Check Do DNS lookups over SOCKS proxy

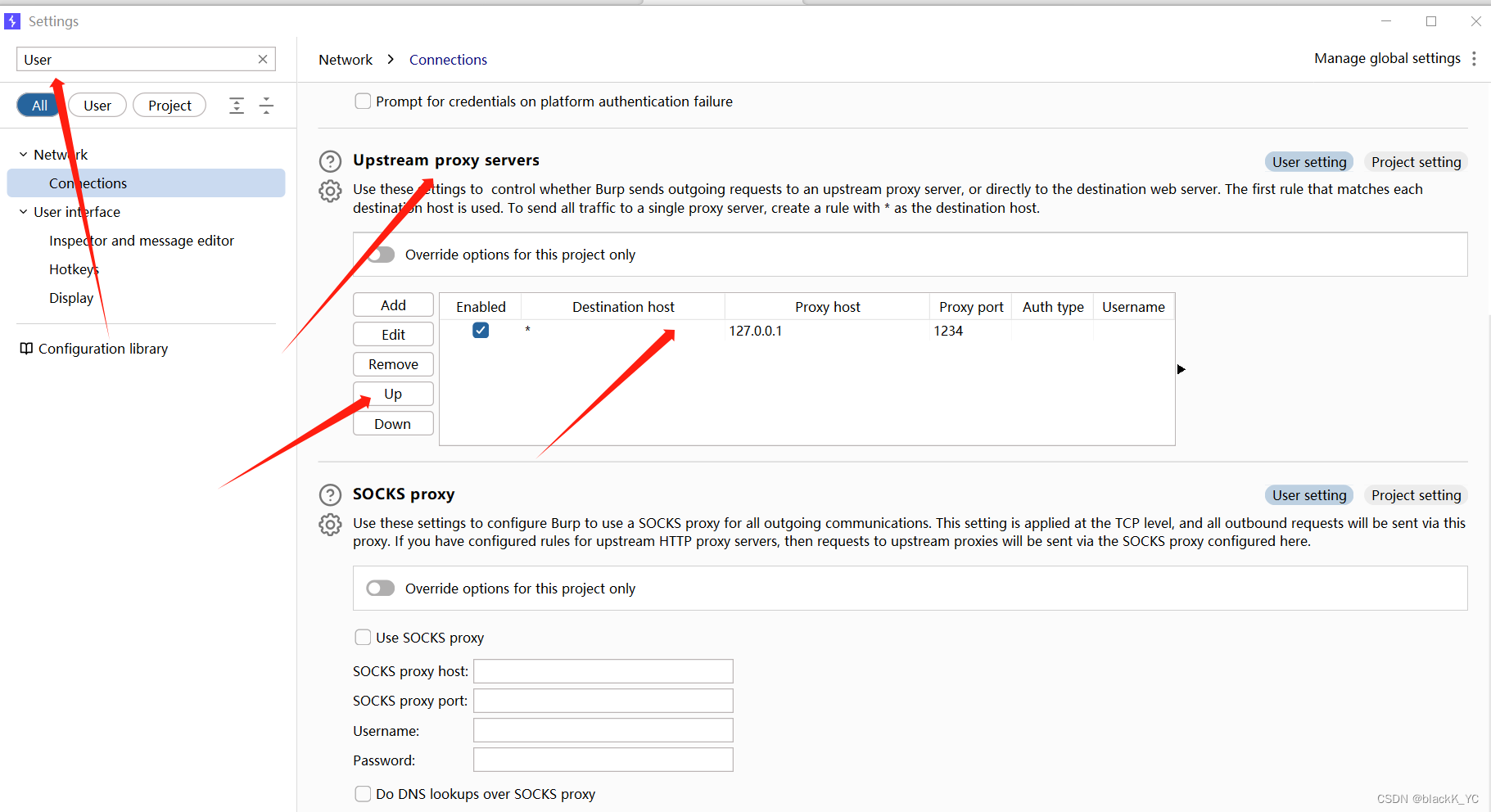click(x=363, y=793)
